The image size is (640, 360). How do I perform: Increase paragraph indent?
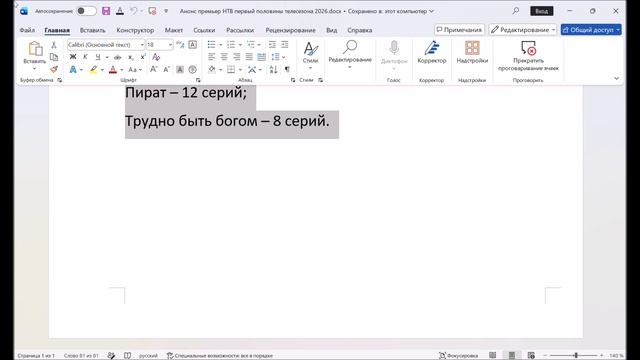tap(285, 44)
